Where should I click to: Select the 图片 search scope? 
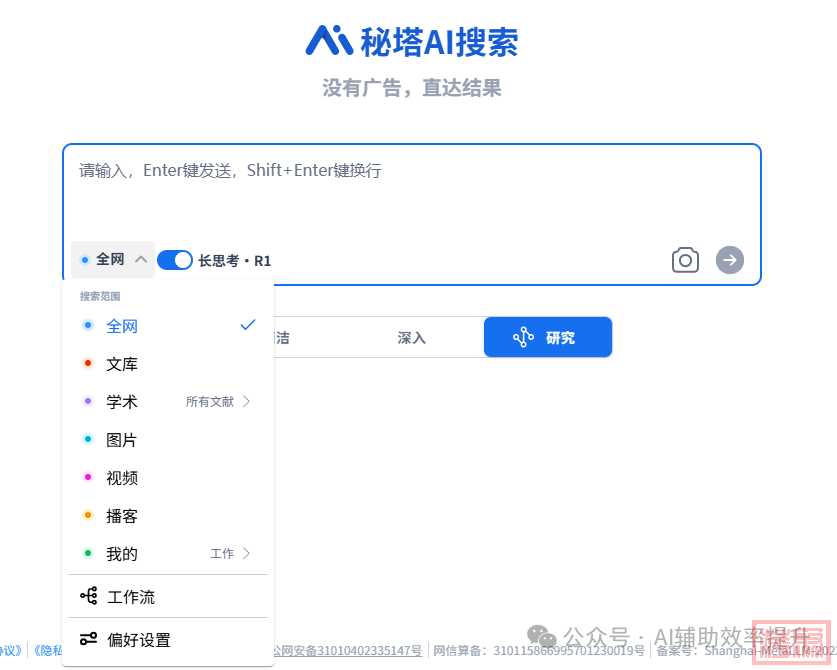coord(122,440)
